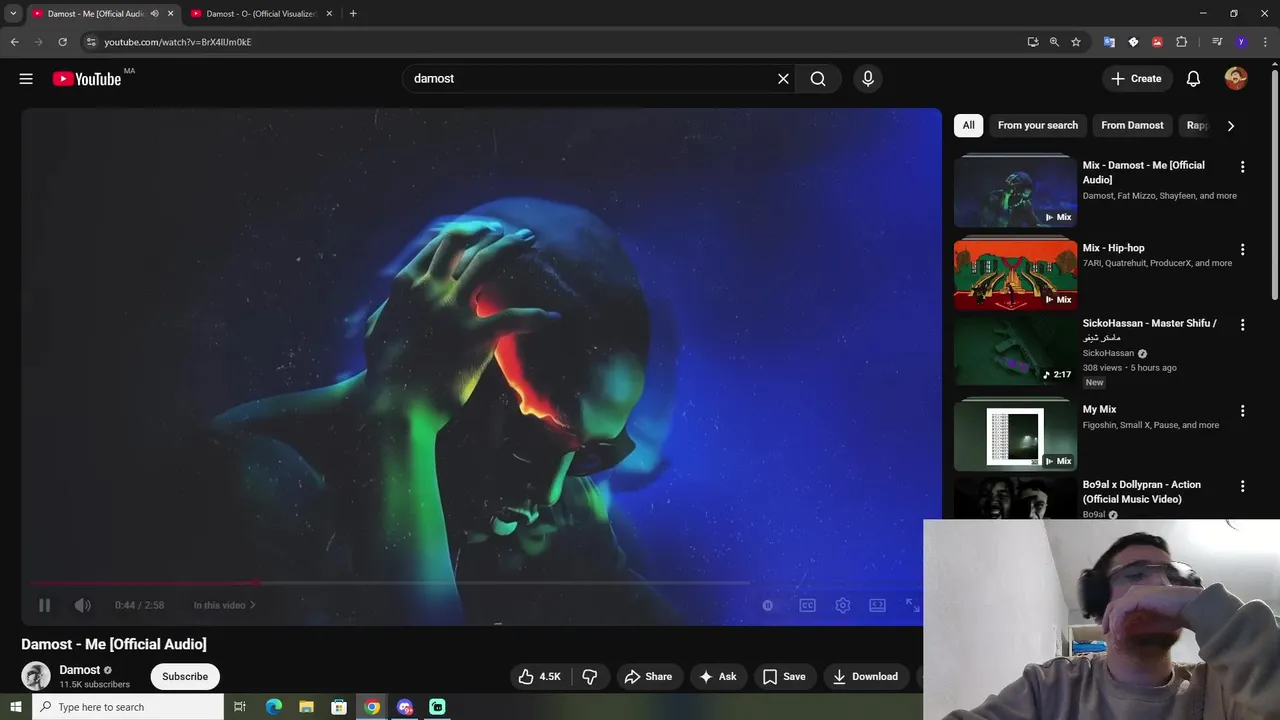Like this video
This screenshot has height=720, width=1280.
(x=539, y=677)
